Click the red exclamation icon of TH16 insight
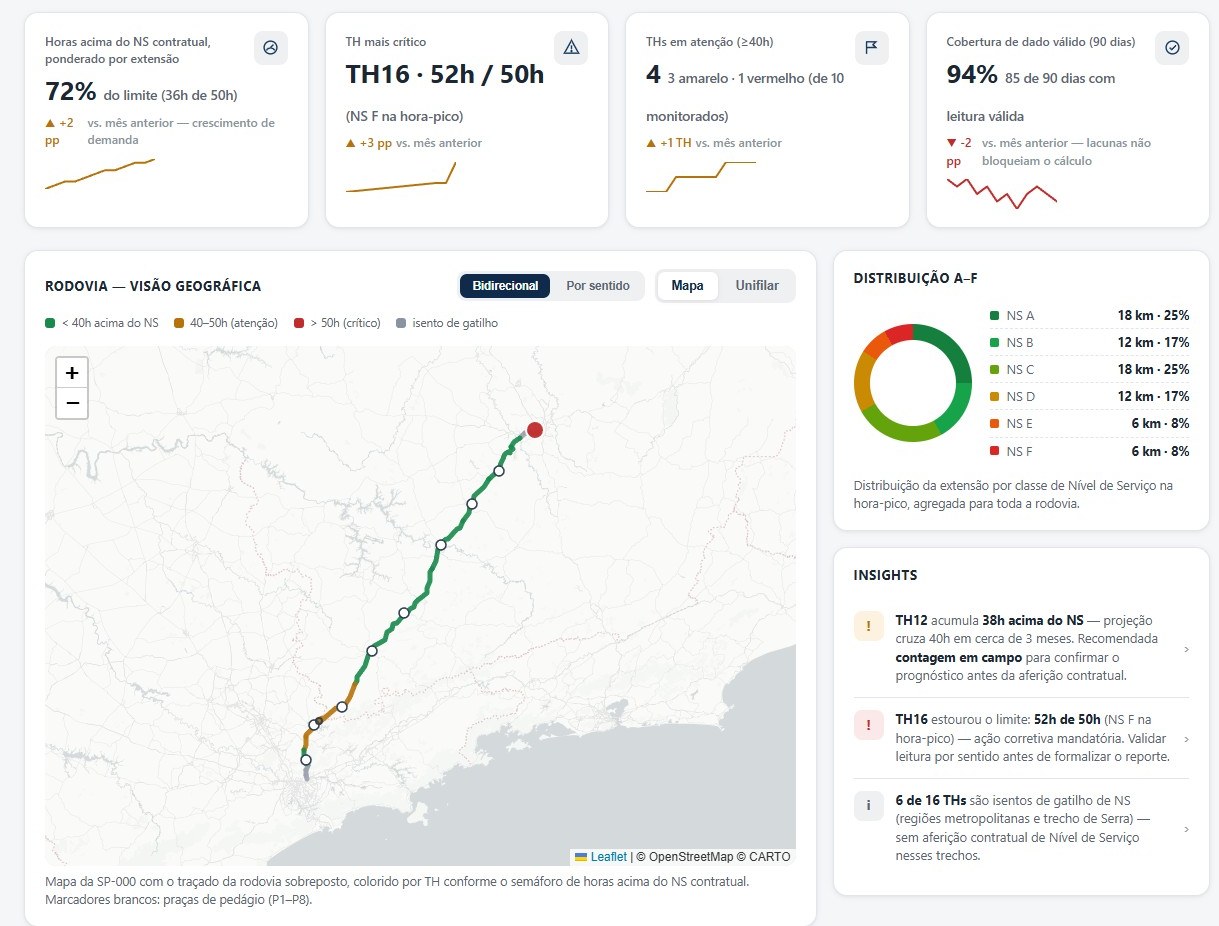Image resolution: width=1219 pixels, height=926 pixels. tap(868, 726)
